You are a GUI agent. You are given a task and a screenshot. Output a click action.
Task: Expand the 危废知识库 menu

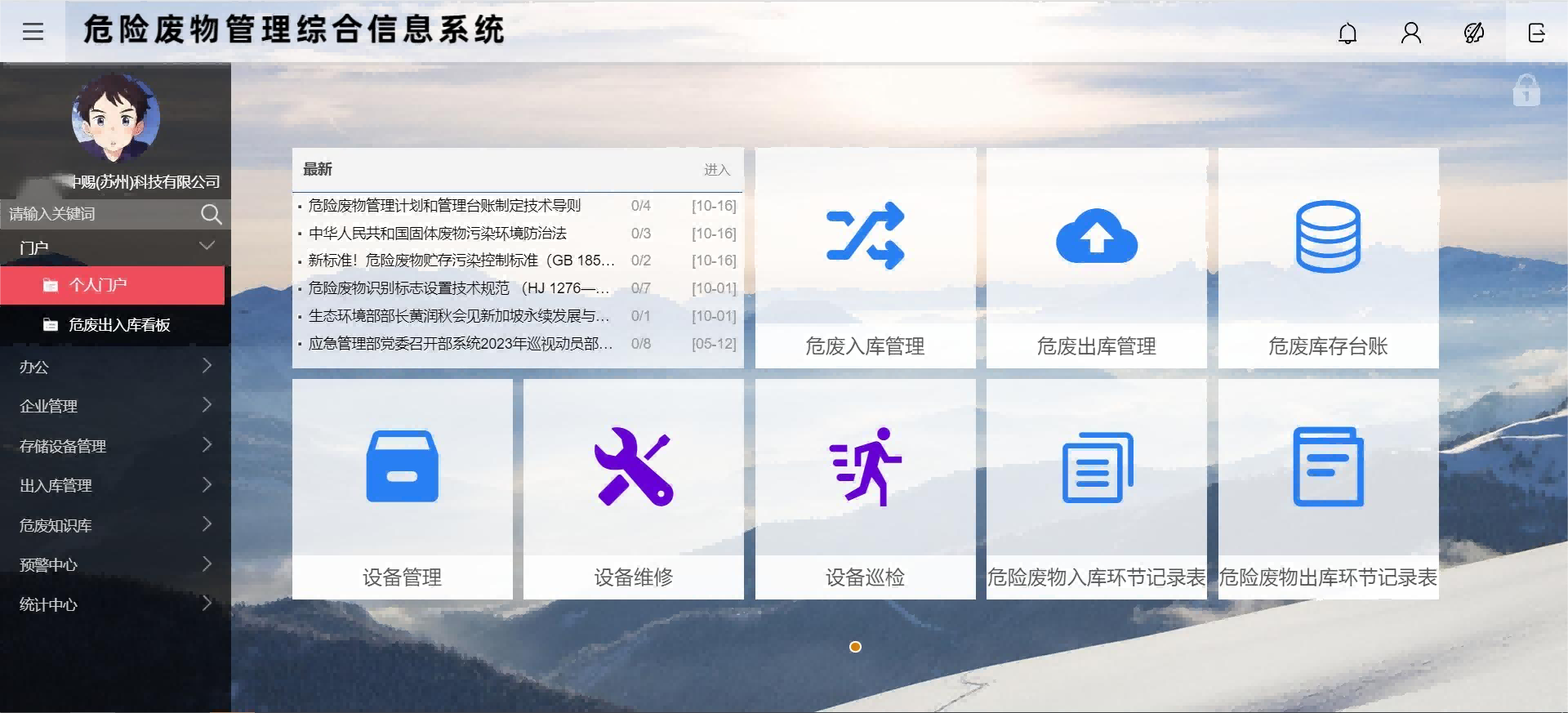coord(115,525)
